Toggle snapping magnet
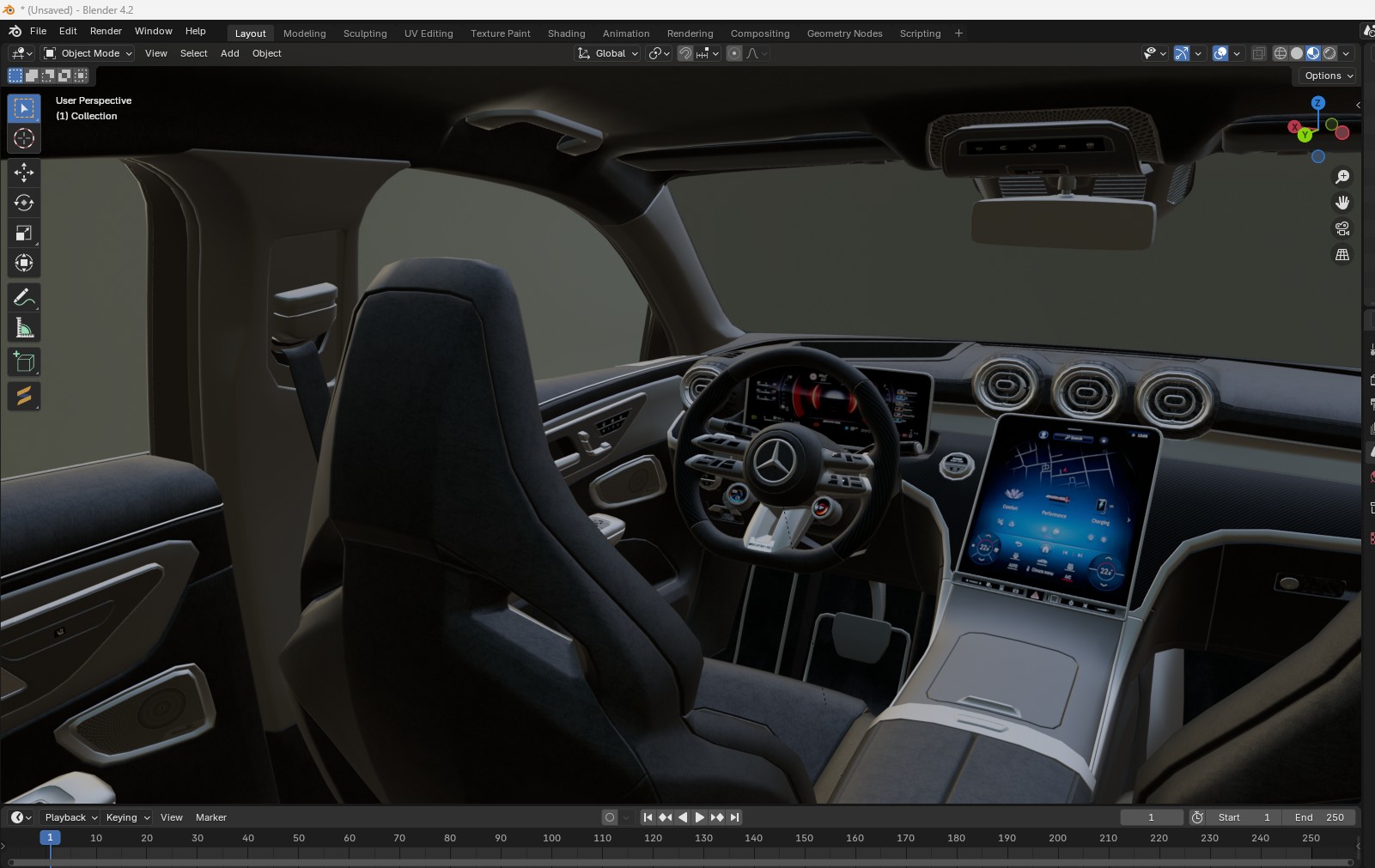The height and width of the screenshot is (868, 1375). coord(685,53)
